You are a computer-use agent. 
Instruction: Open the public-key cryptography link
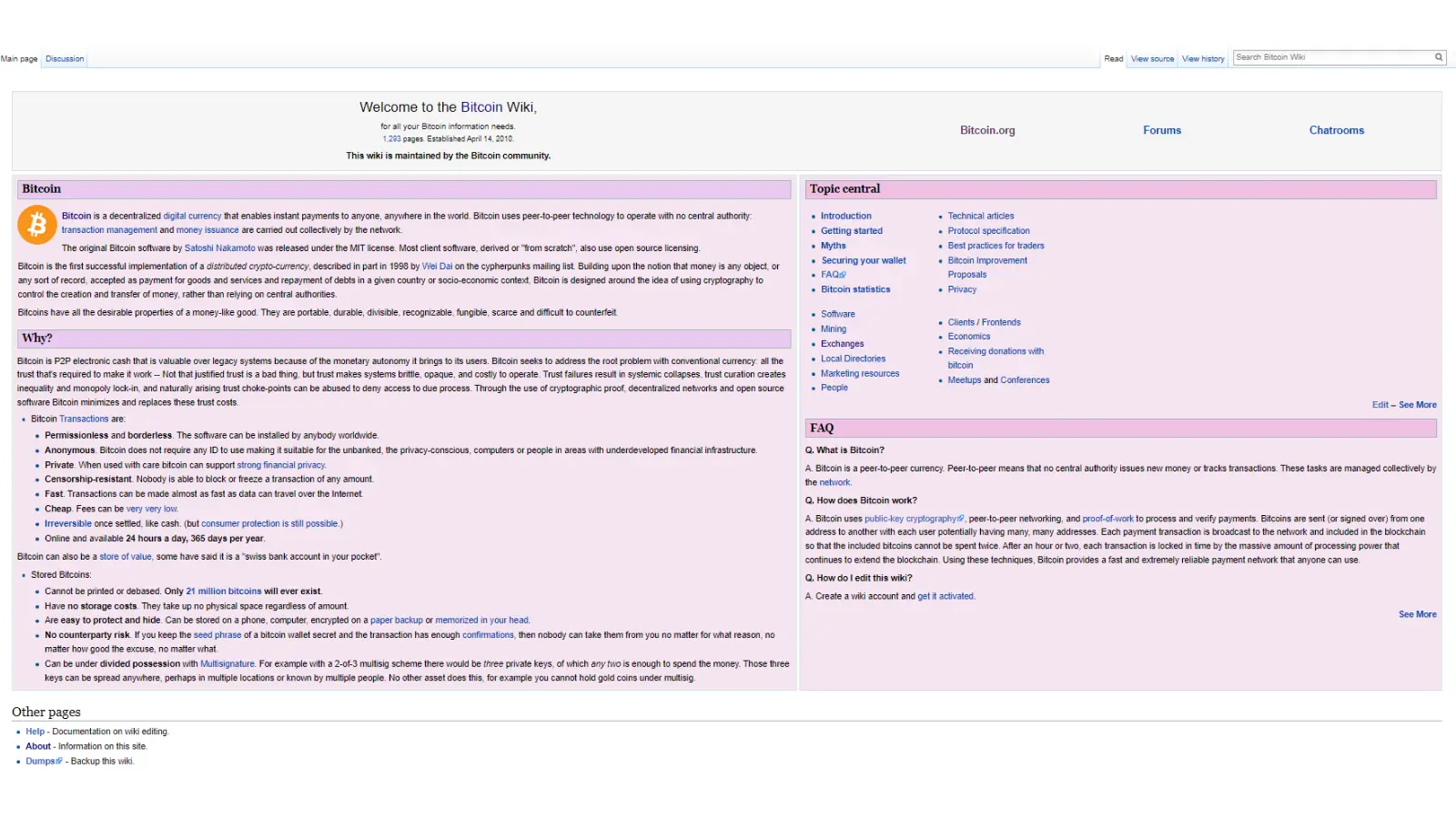coord(914,519)
